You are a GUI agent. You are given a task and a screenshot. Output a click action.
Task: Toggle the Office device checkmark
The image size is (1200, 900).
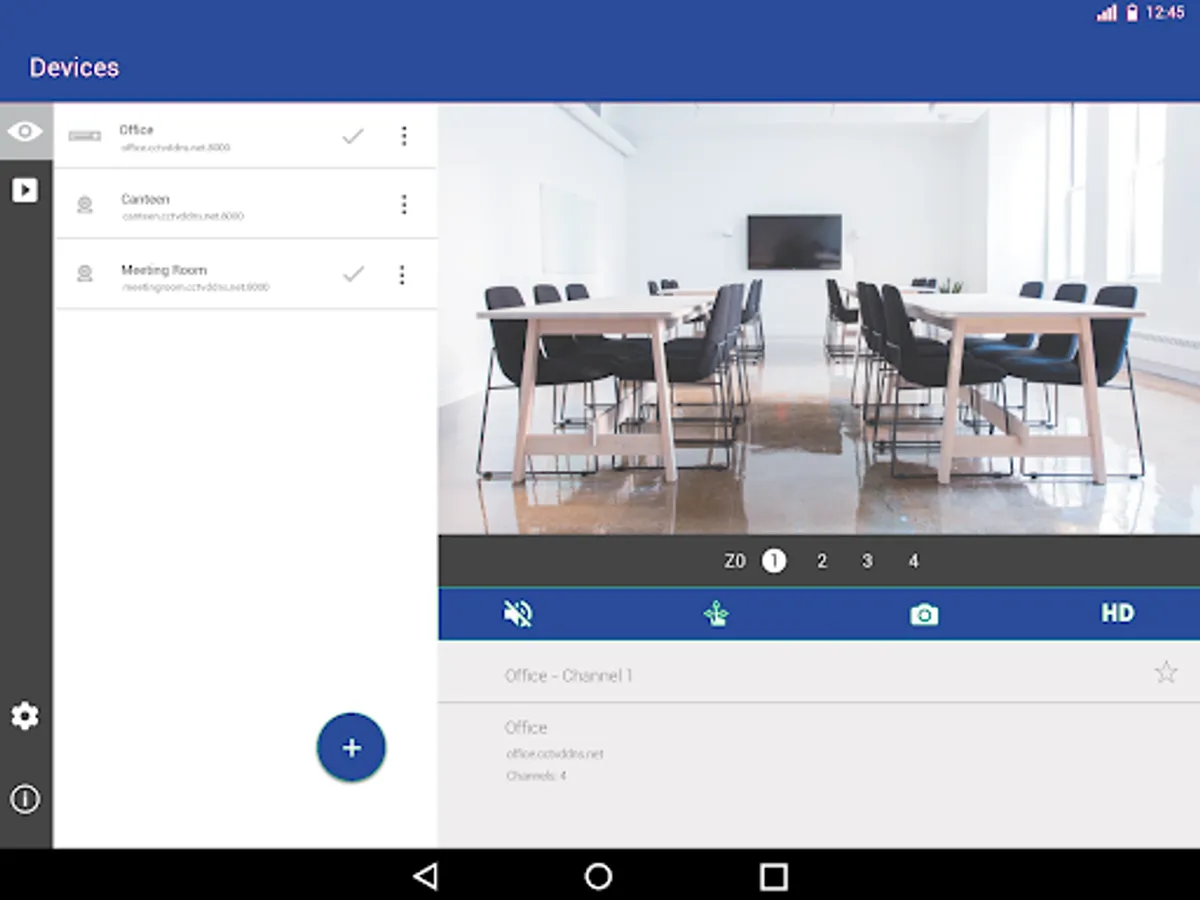pos(353,136)
